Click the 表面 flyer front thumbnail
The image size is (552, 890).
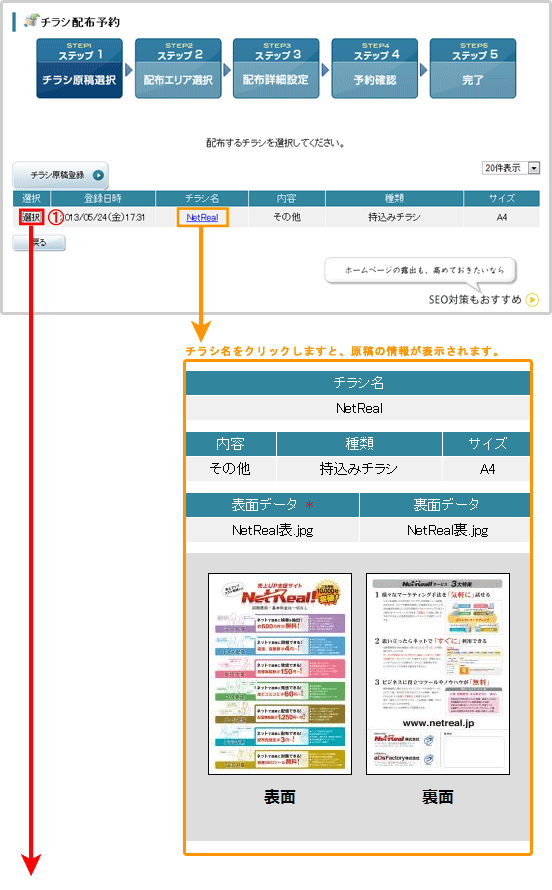280,674
